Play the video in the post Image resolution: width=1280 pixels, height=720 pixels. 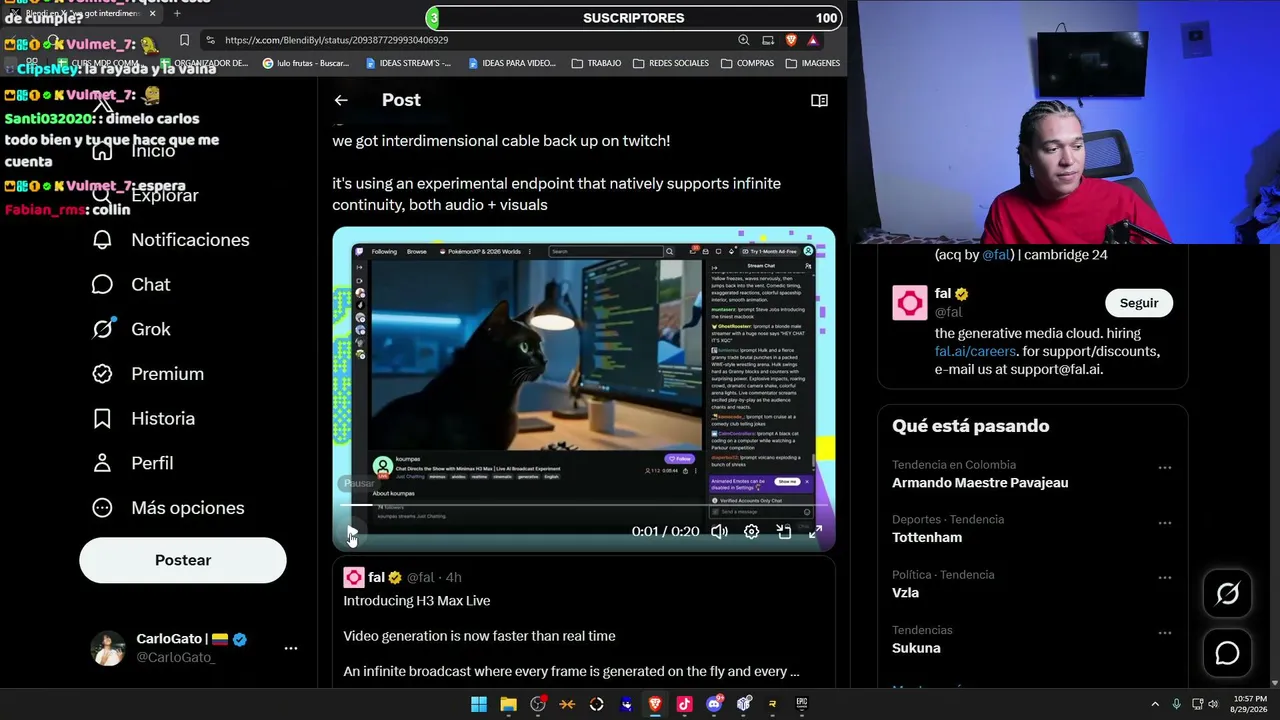tap(351, 532)
